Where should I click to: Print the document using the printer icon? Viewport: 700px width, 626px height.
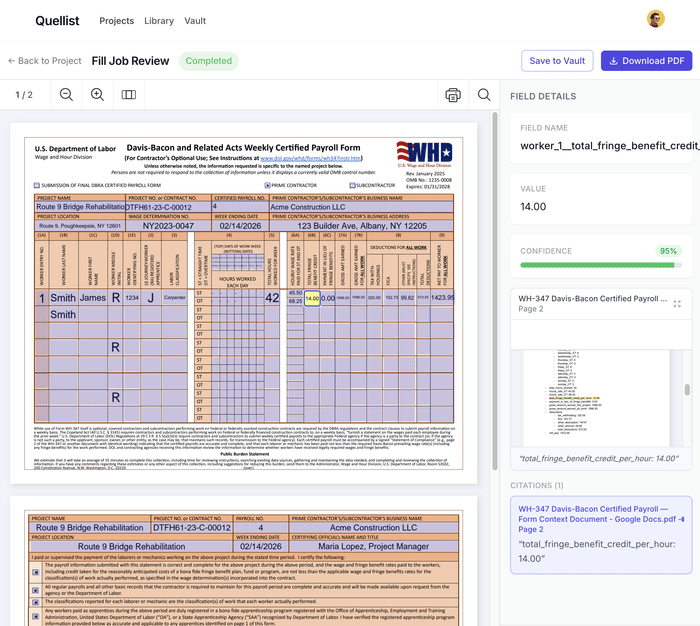[x=453, y=95]
